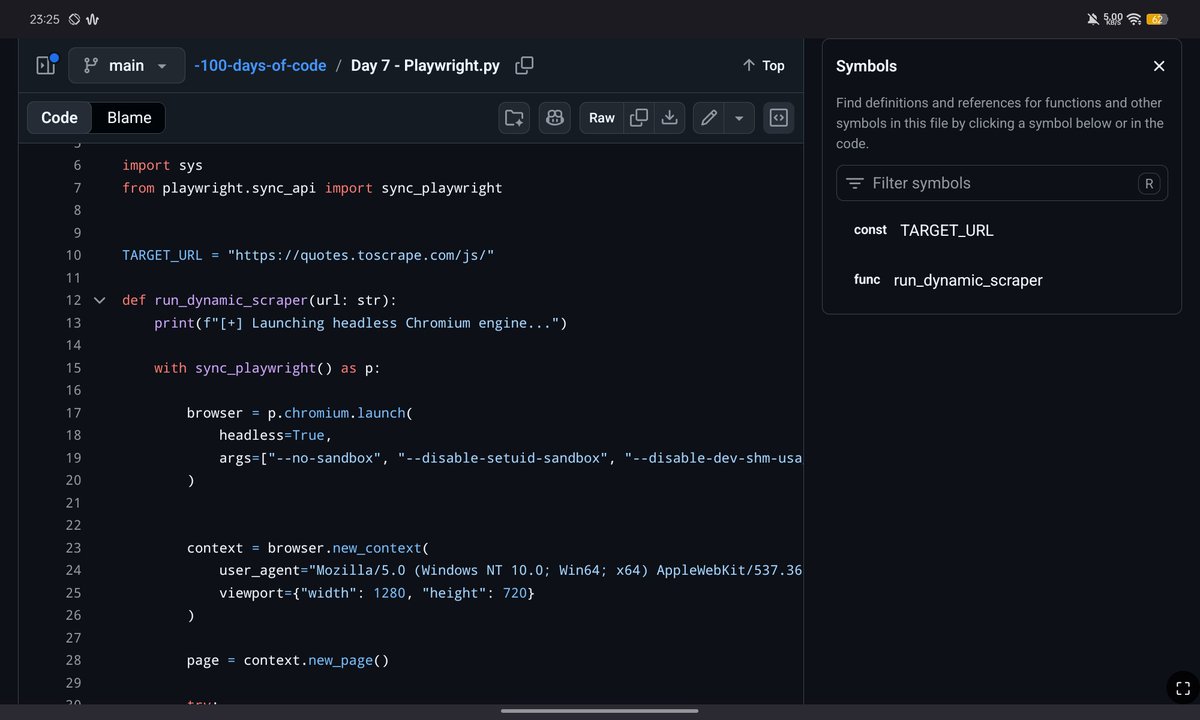Click line number 23 in the gutter
This screenshot has width=1200, height=720.
pyautogui.click(x=73, y=548)
